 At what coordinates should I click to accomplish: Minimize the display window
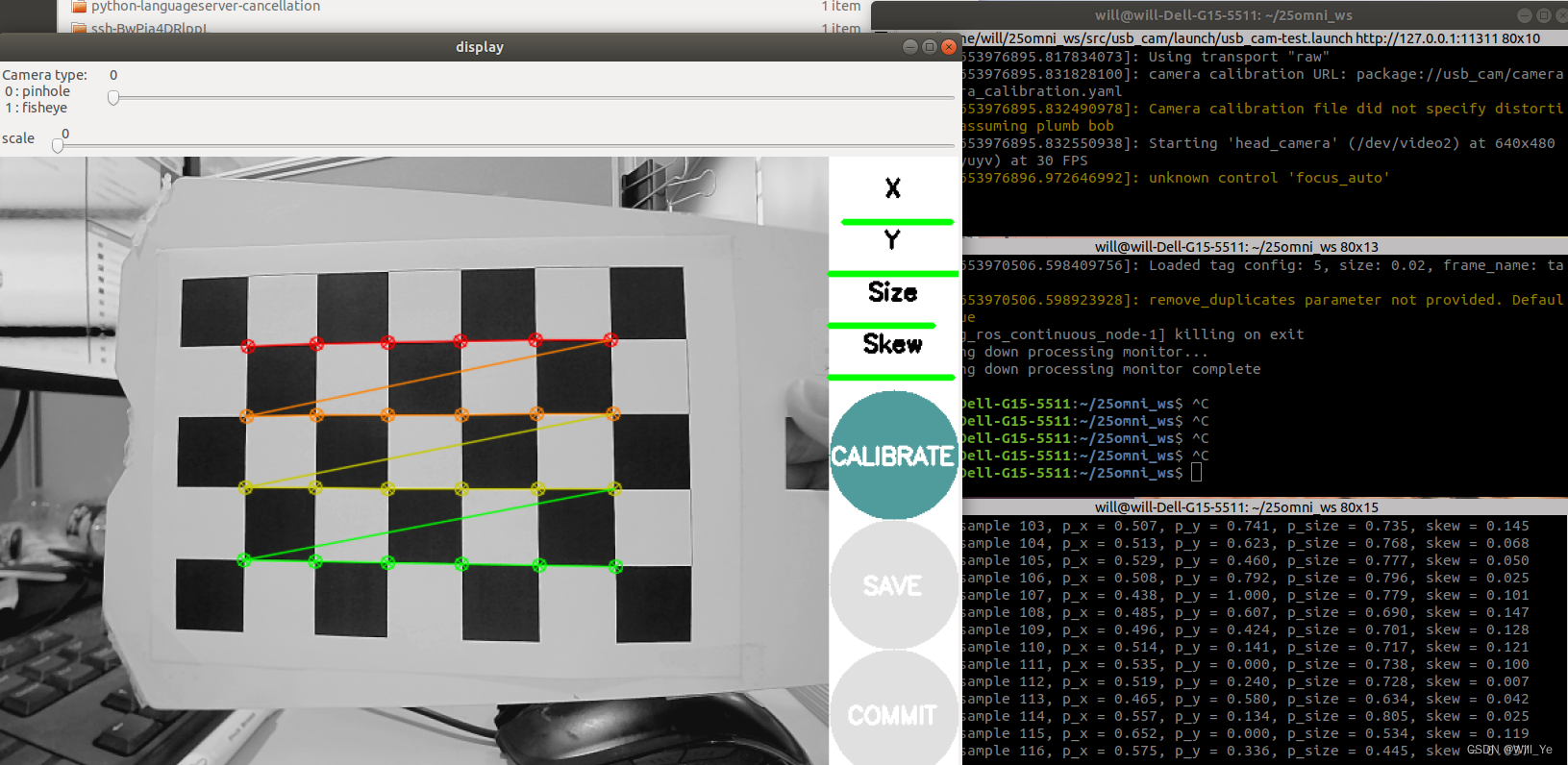910,47
